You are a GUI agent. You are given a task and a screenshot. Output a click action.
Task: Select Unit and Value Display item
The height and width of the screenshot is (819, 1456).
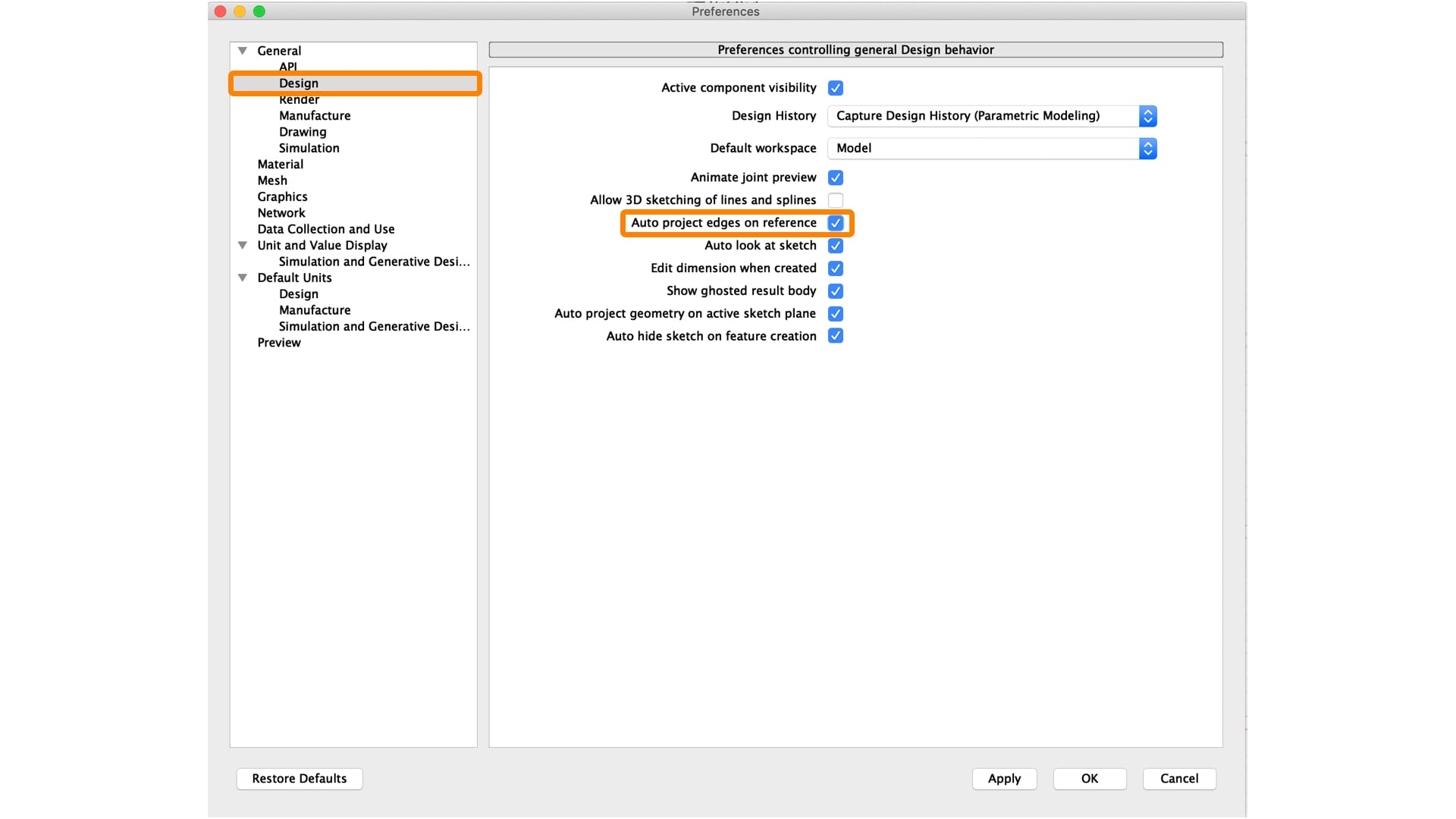click(322, 246)
